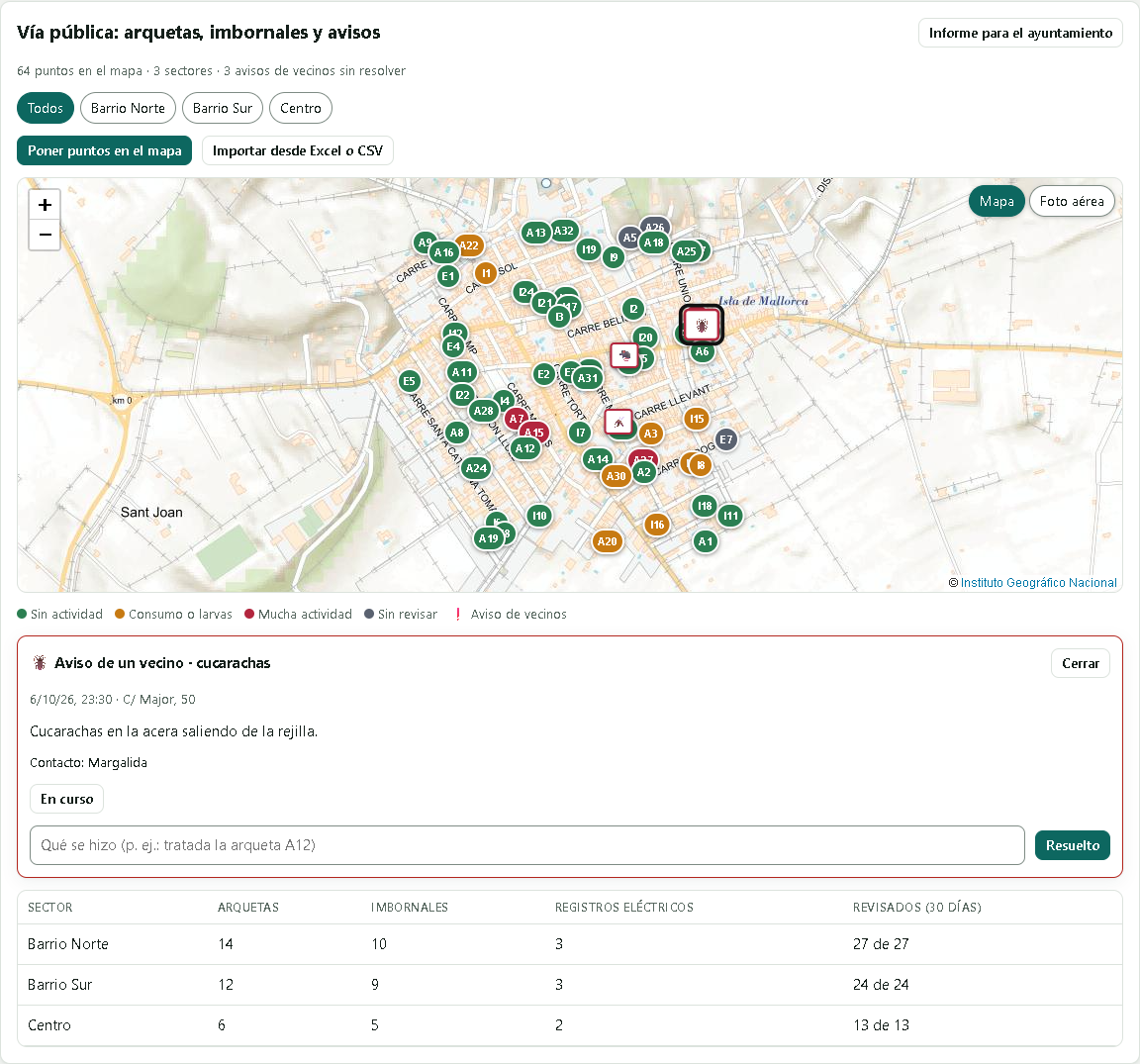Viewport: 1140px width, 1064px height.
Task: Select map point A32
Action: [x=563, y=232]
